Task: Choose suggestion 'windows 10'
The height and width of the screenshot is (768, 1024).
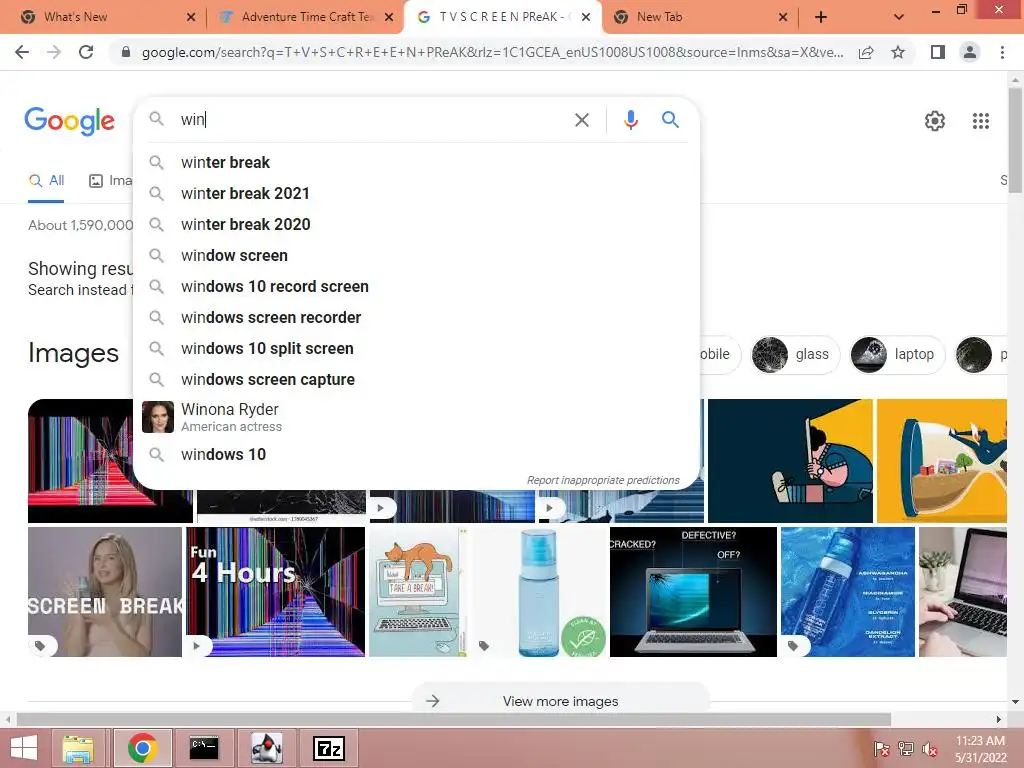Action: pos(416,454)
